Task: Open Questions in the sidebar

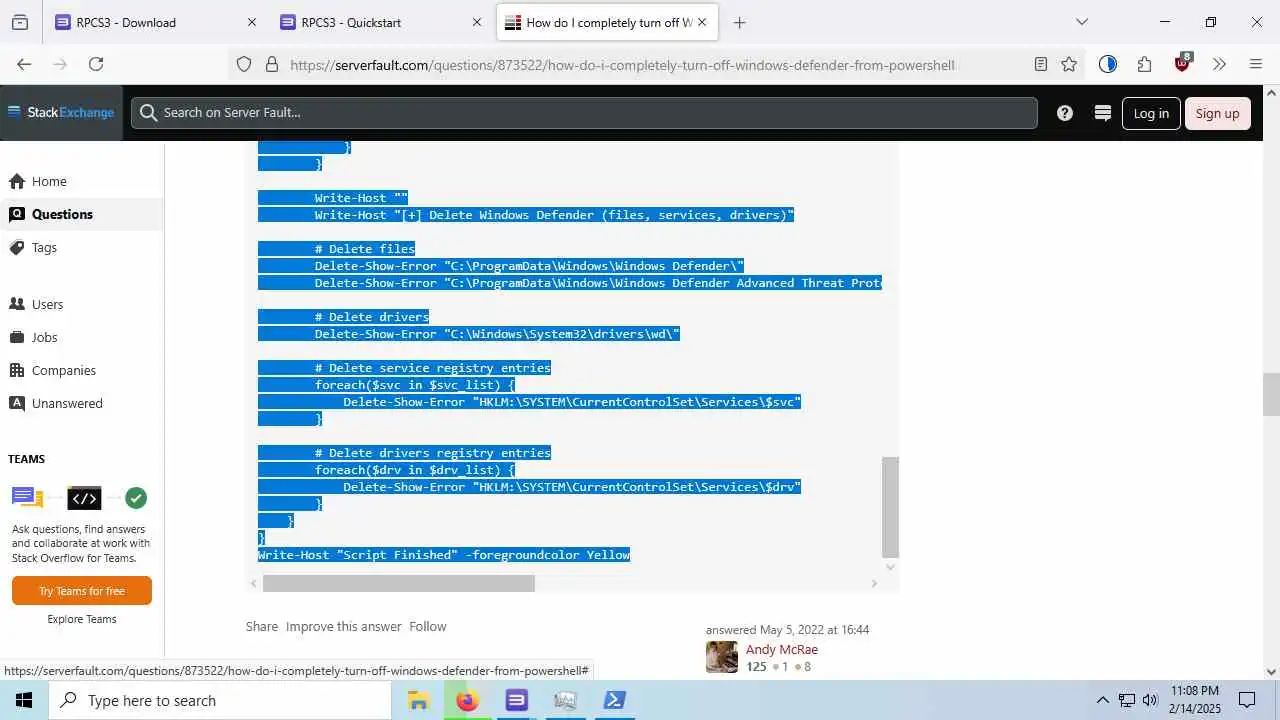Action: [82, 214]
